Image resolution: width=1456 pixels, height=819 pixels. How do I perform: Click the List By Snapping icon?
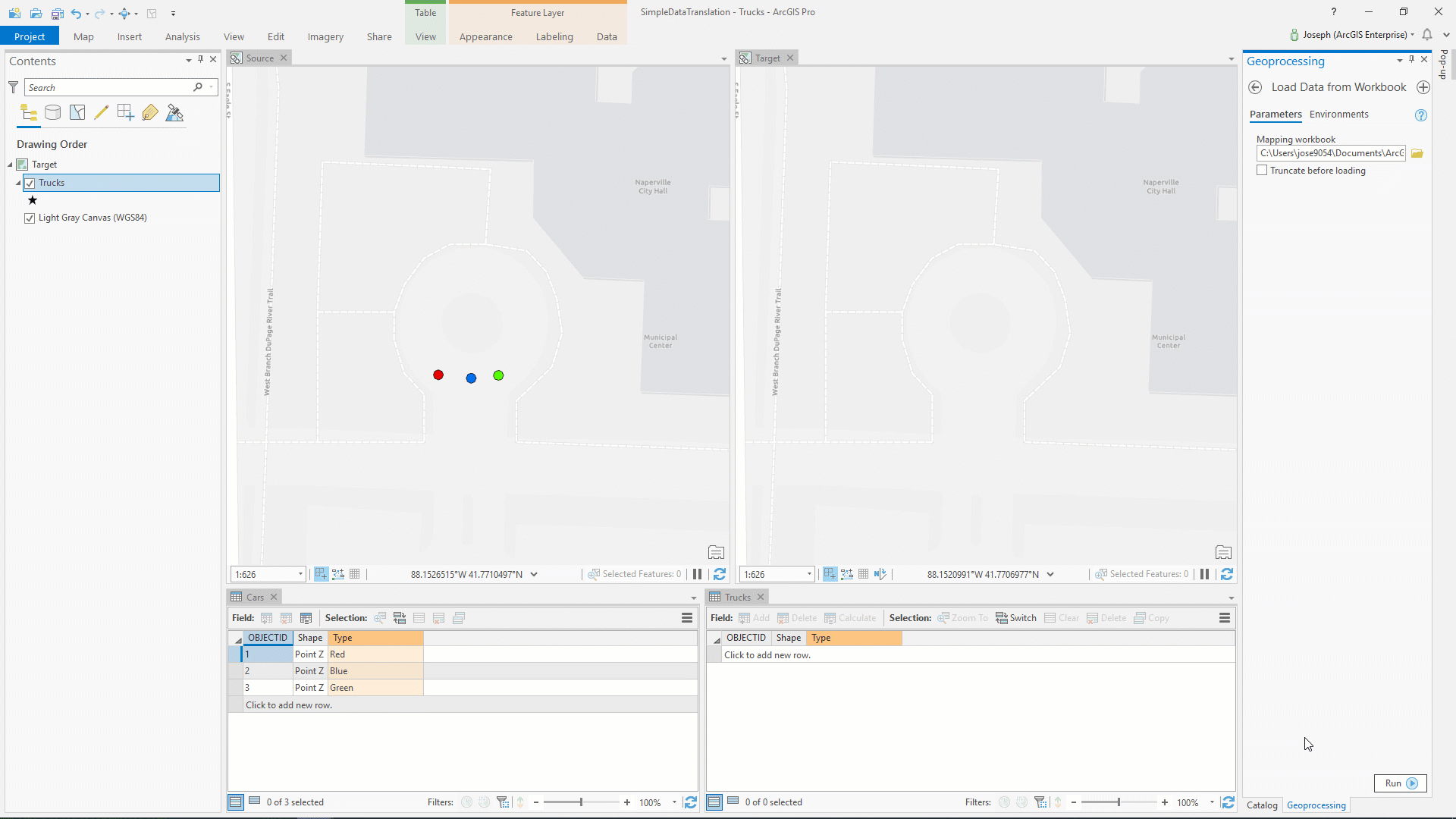(126, 113)
